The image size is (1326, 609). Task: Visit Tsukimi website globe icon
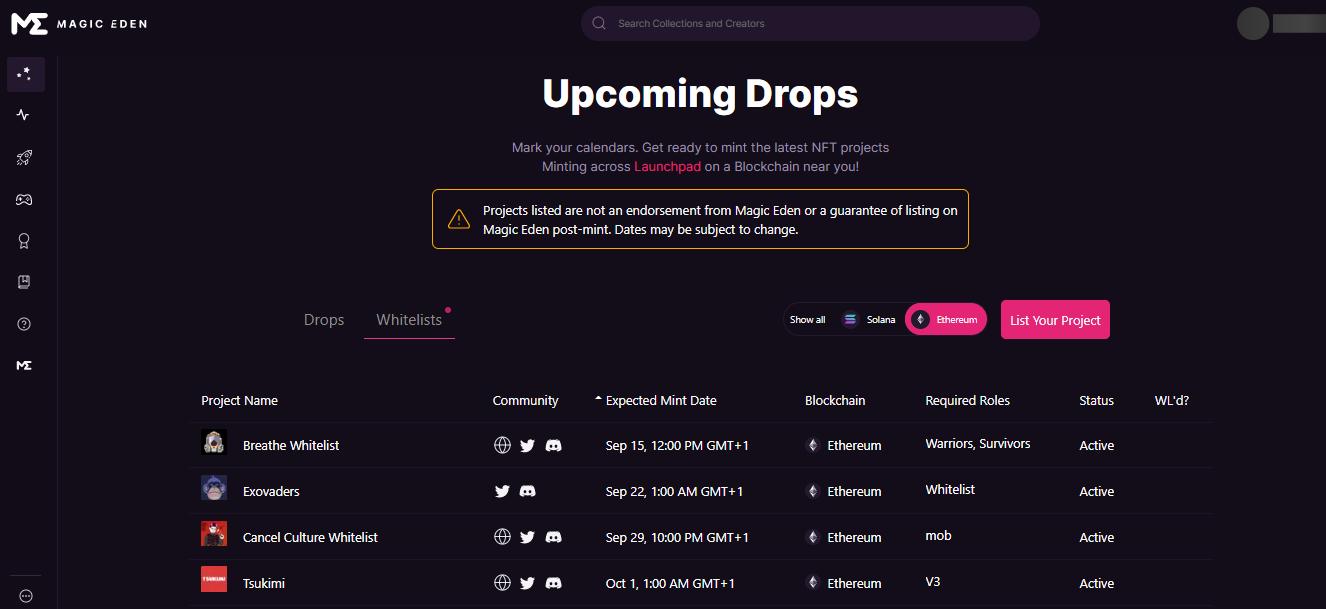tap(503, 584)
